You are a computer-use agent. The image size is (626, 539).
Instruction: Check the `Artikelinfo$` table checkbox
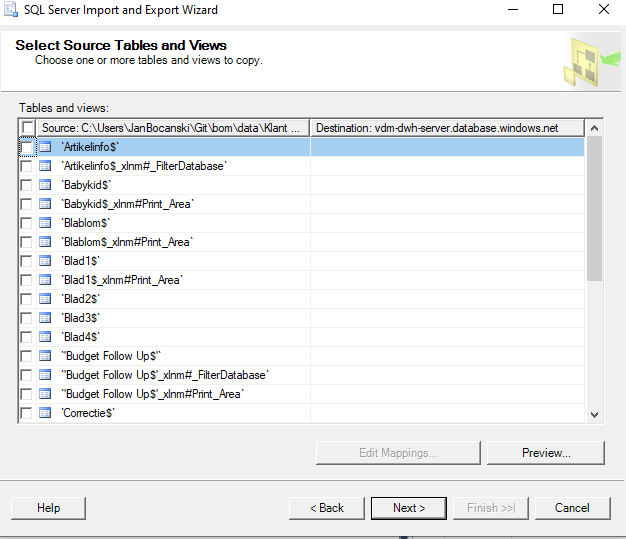coord(27,147)
